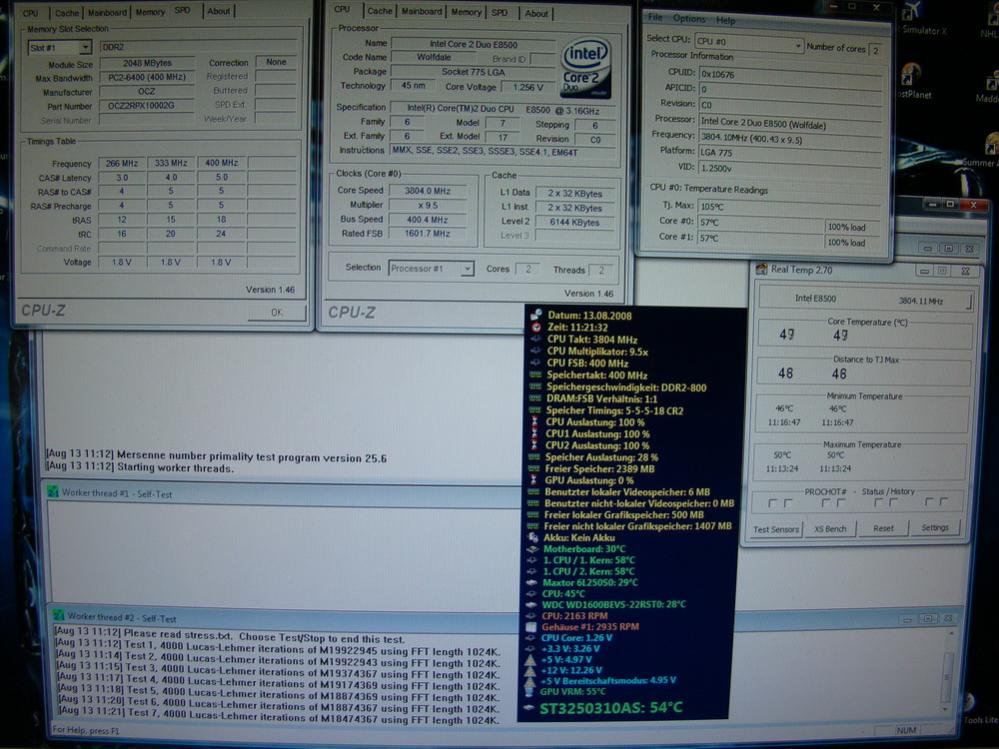Open Settings in Real Temp
This screenshot has width=999, height=749.
coord(935,527)
